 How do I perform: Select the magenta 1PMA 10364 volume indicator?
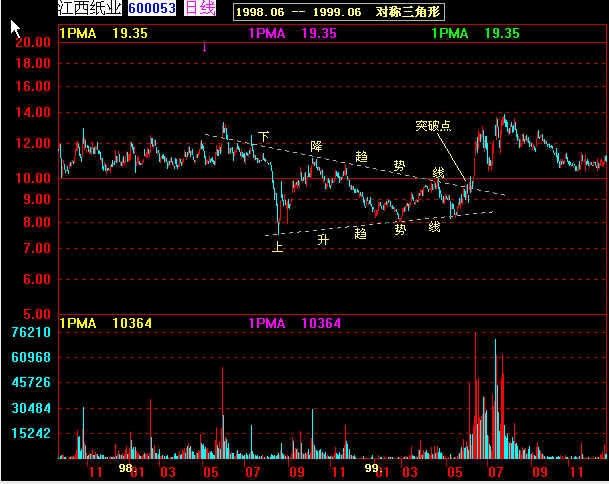pos(294,323)
